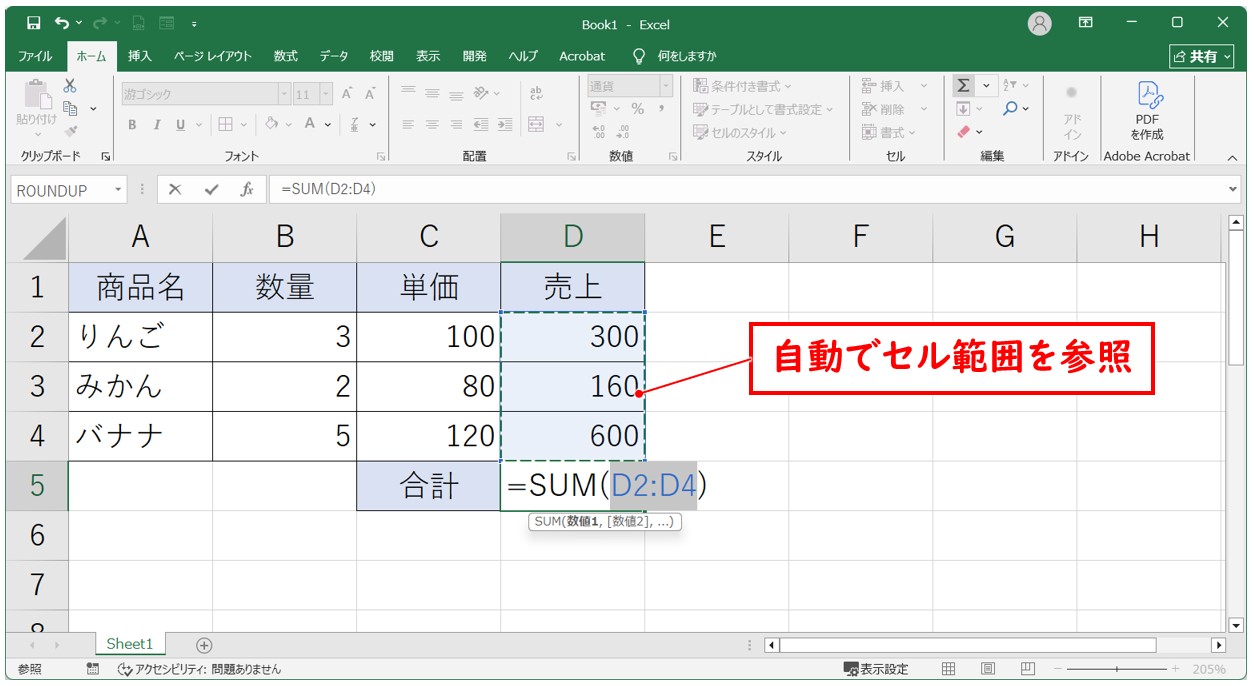Click the macro recording icon in status bar

coord(93,669)
